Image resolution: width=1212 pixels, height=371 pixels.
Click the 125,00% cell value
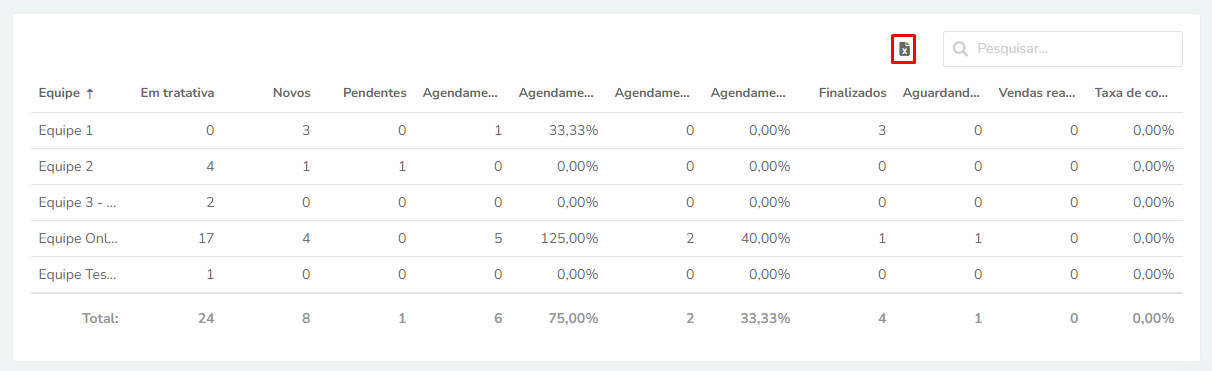(x=570, y=238)
